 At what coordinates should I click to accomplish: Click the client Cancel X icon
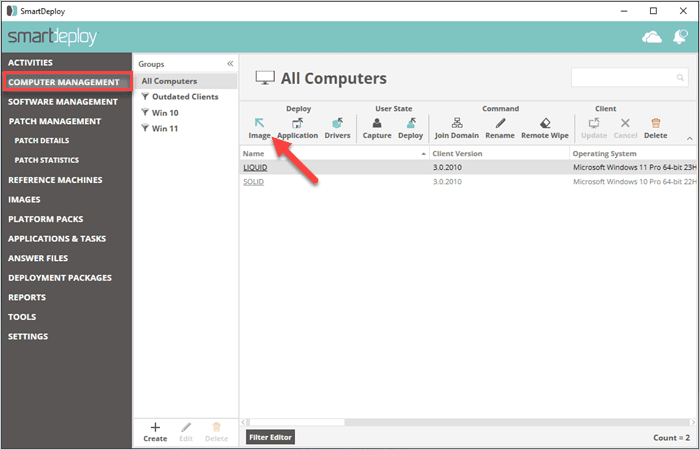tap(625, 123)
